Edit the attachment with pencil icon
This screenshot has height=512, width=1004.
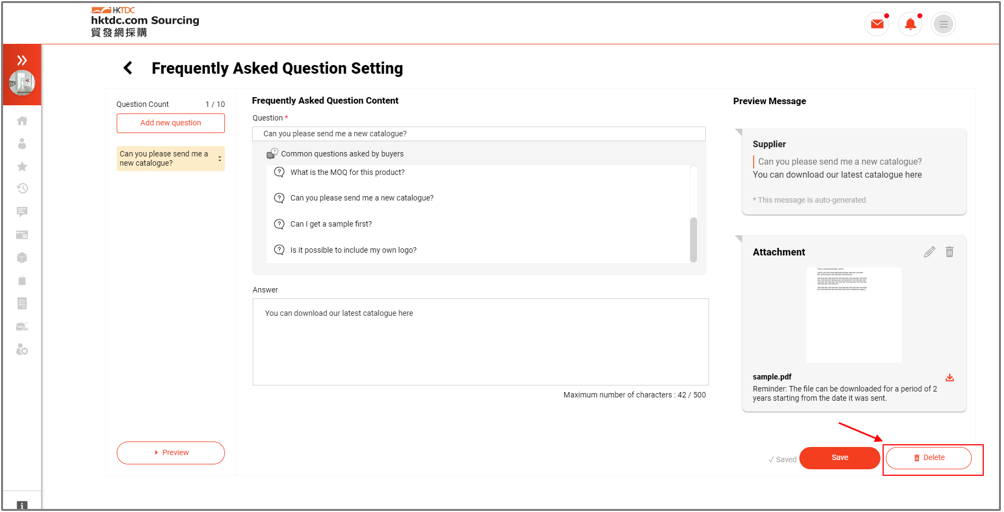coord(929,252)
